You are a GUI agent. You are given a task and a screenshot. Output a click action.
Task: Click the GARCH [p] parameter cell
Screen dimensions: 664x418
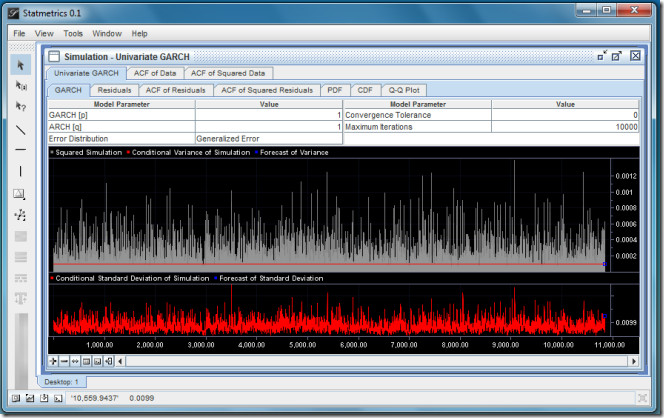(122, 115)
